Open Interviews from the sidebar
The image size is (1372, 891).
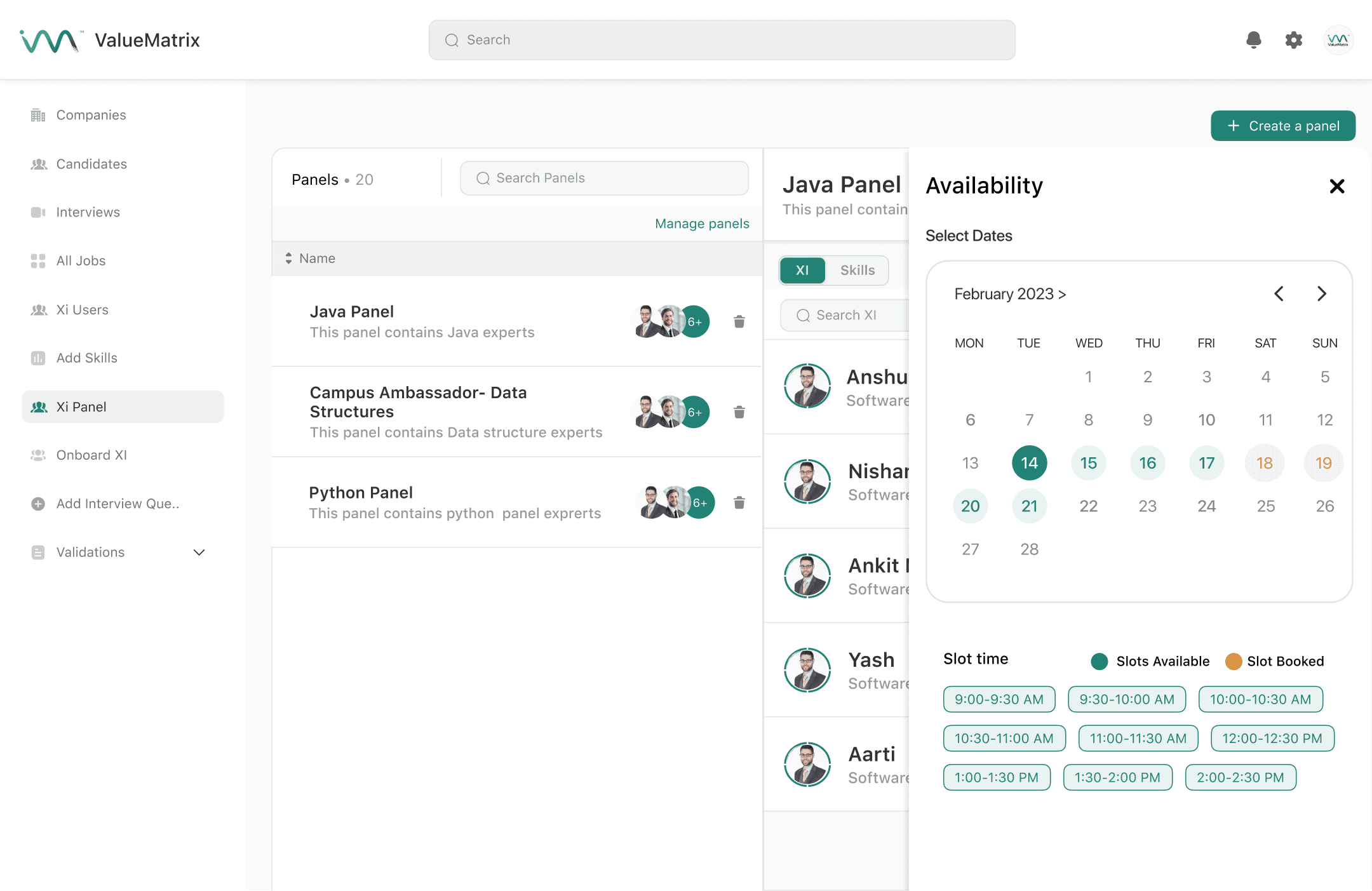[88, 212]
